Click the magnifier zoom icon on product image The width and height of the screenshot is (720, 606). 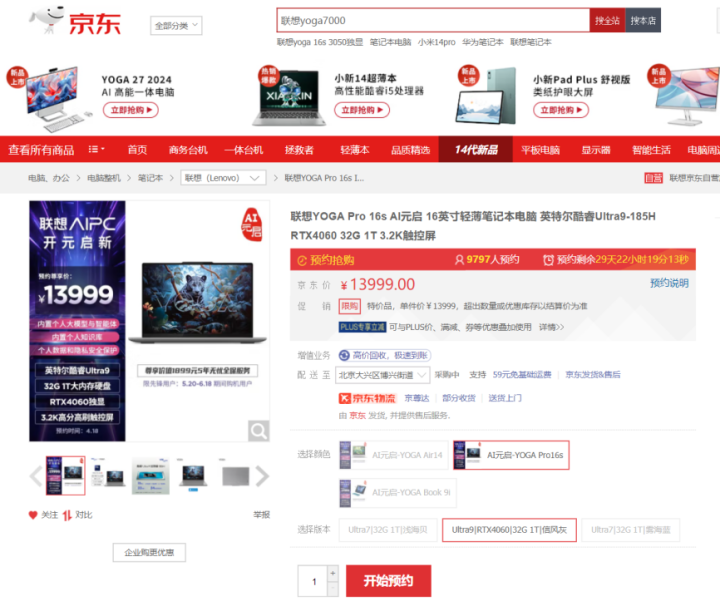(x=259, y=431)
